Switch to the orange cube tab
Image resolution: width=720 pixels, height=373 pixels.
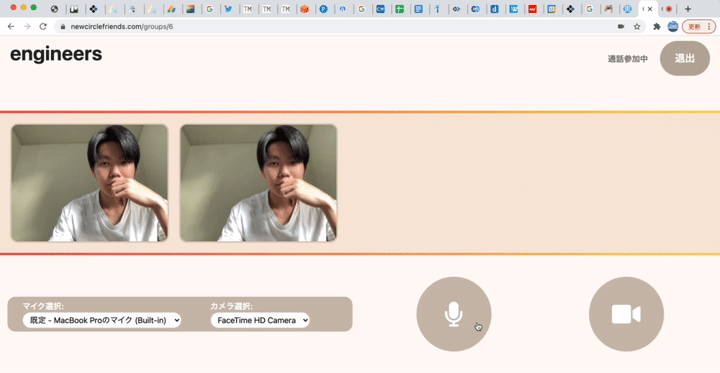[x=304, y=9]
